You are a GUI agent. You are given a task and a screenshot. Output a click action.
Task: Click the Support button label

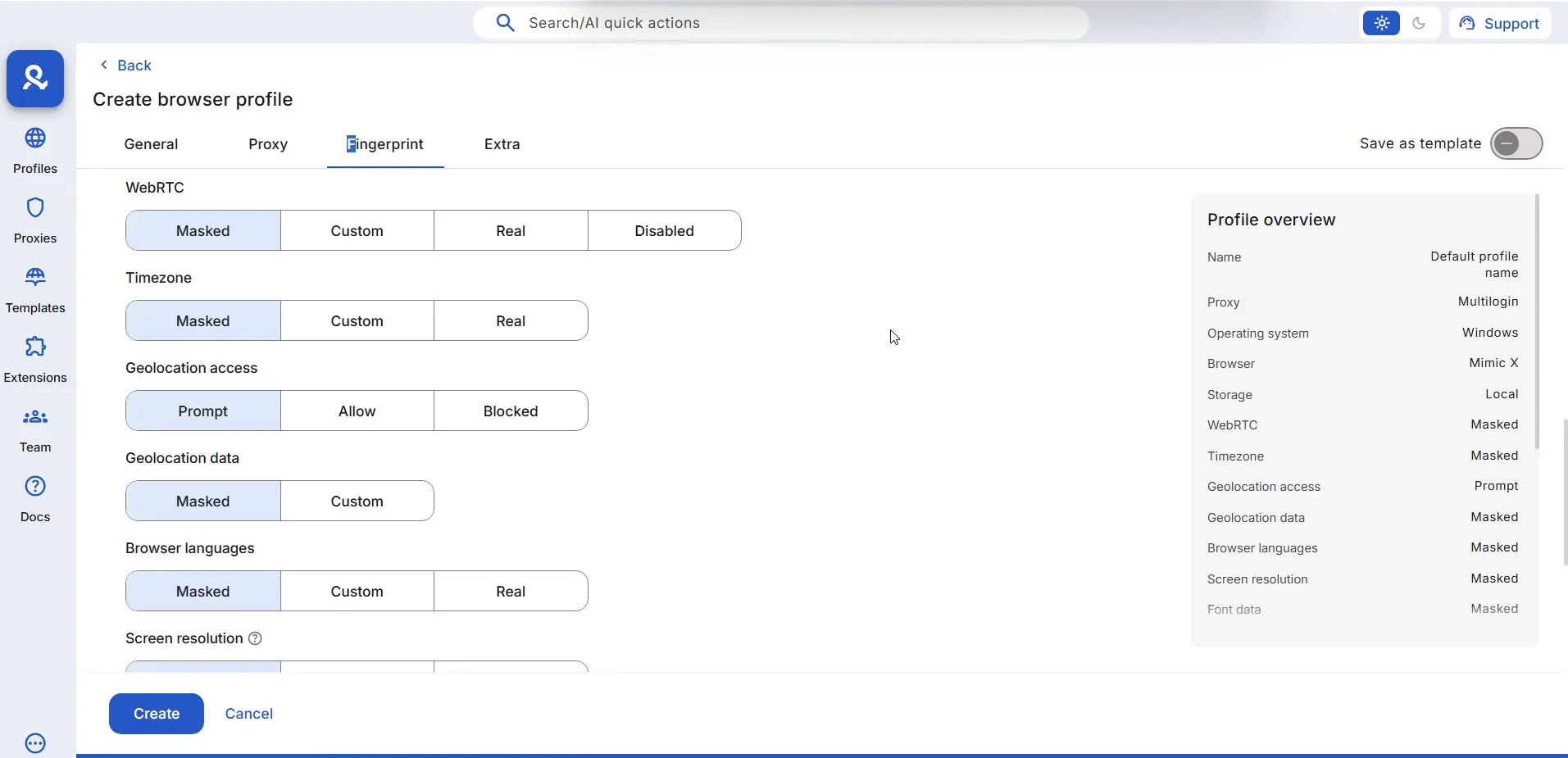[x=1511, y=24]
